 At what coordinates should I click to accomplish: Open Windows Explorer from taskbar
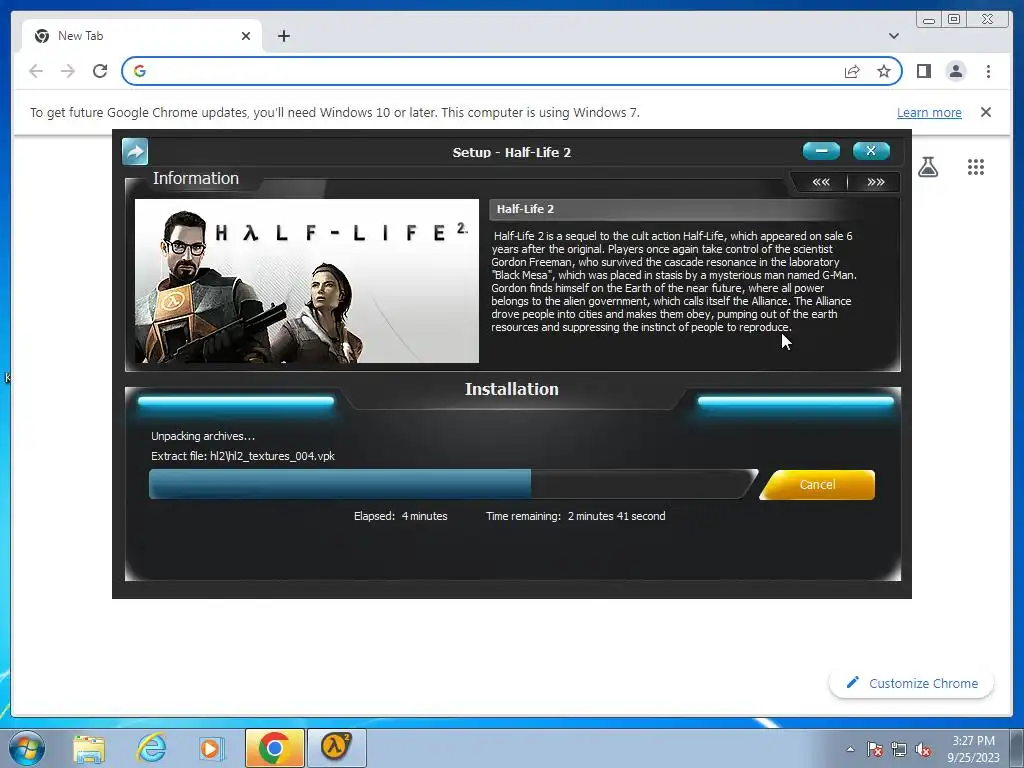pyautogui.click(x=89, y=748)
